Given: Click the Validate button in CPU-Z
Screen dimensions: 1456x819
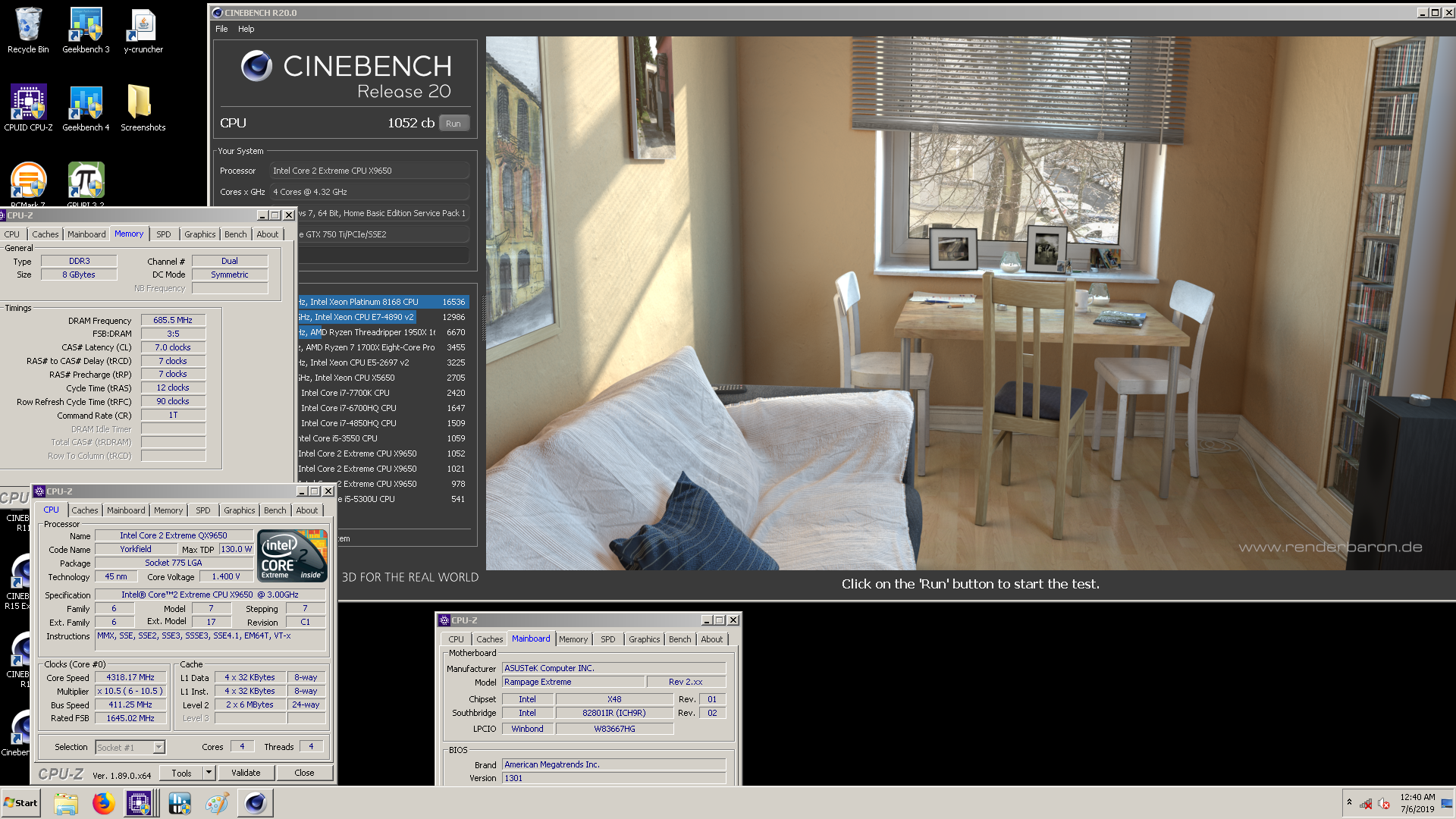Looking at the screenshot, I should tap(246, 773).
